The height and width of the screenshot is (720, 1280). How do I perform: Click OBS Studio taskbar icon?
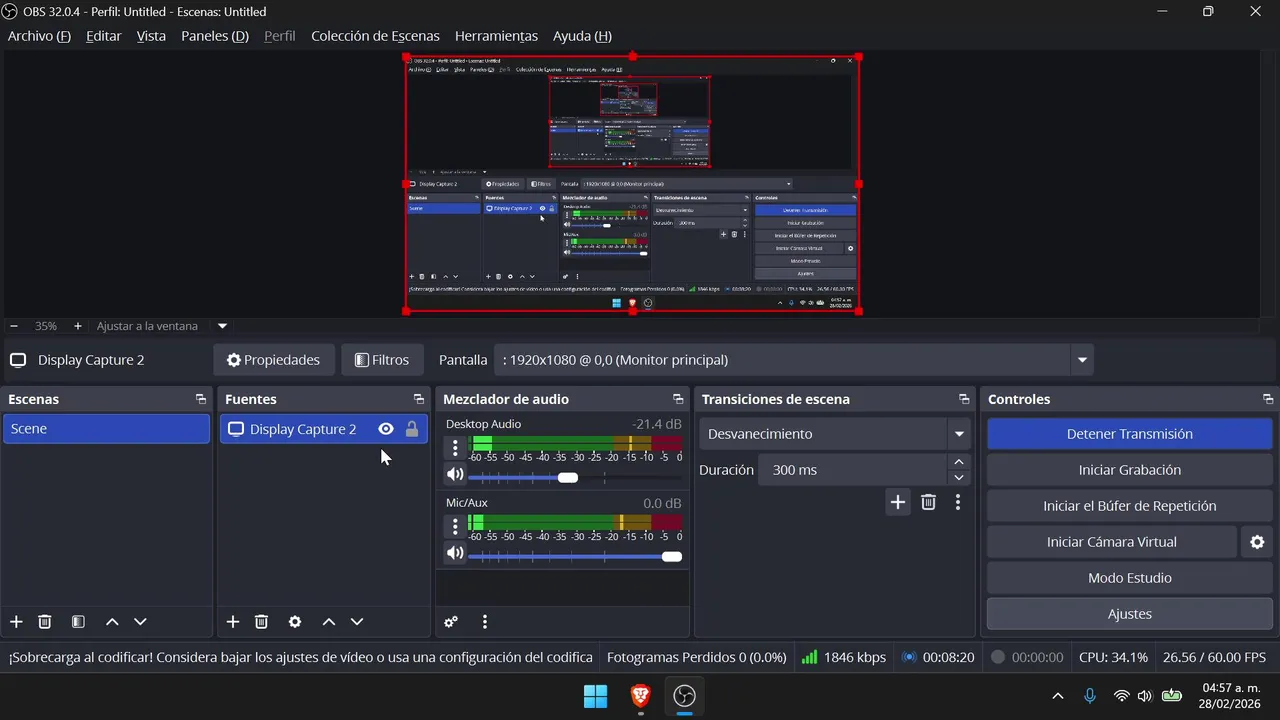(x=684, y=696)
